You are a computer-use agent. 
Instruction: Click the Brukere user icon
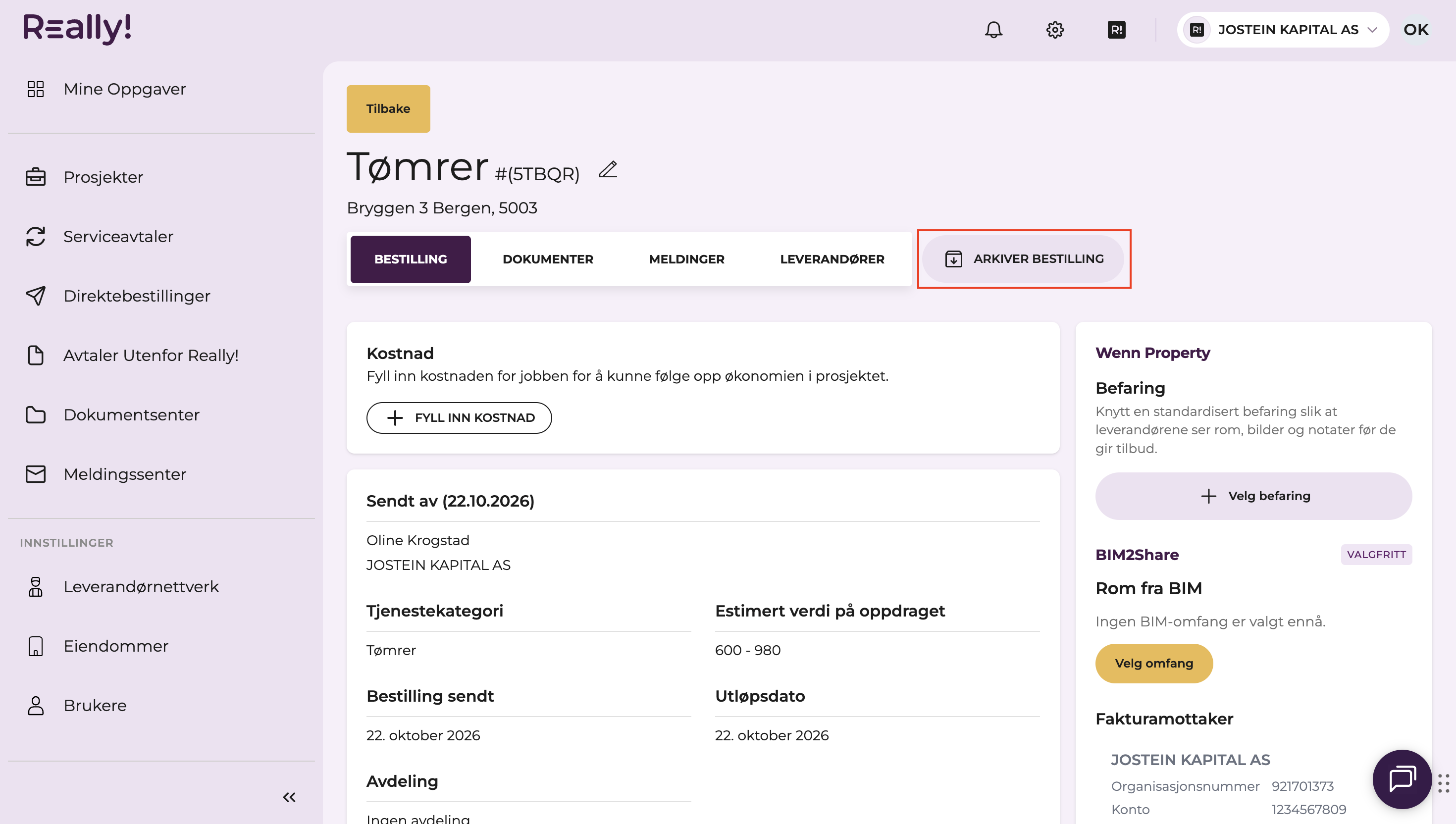(36, 705)
